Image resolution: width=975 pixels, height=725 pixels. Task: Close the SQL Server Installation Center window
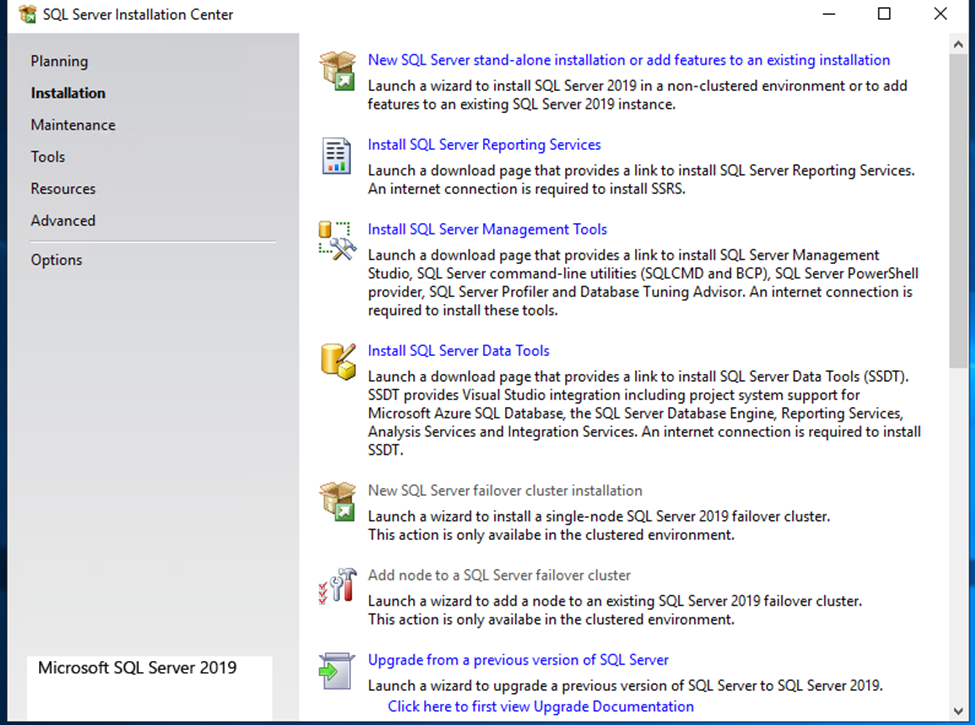coord(940,14)
